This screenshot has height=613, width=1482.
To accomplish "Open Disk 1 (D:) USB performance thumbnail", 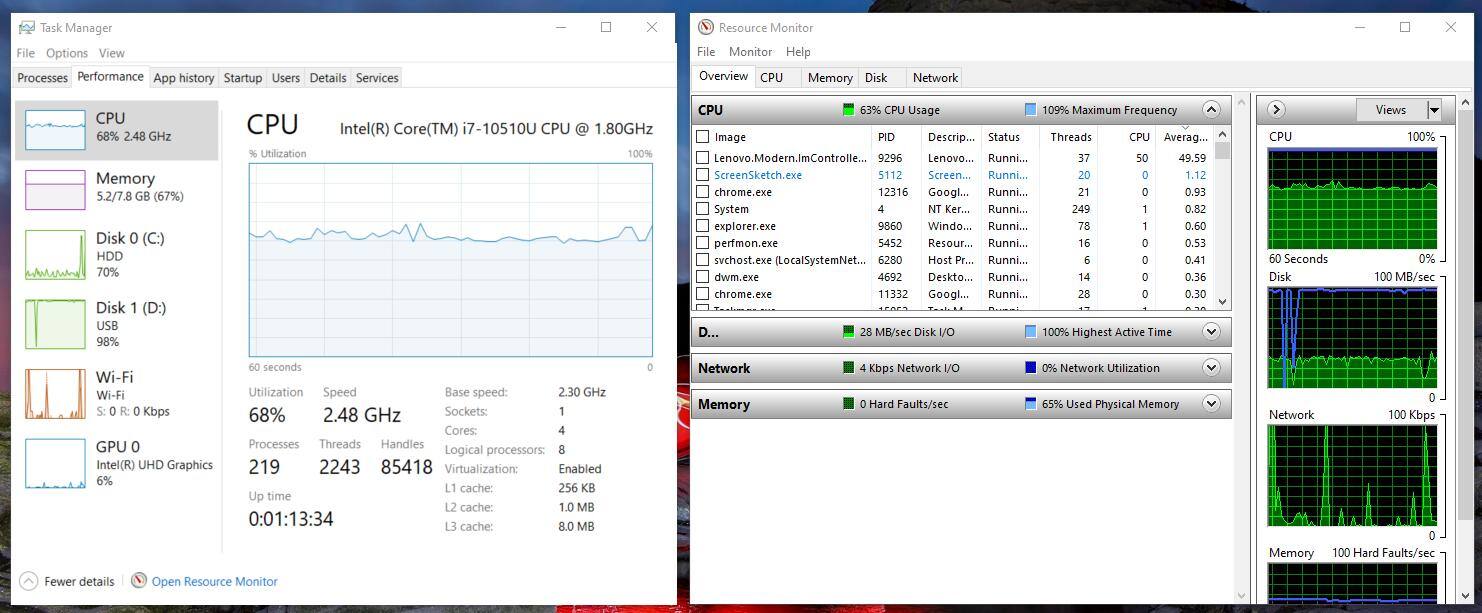I will 55,324.
